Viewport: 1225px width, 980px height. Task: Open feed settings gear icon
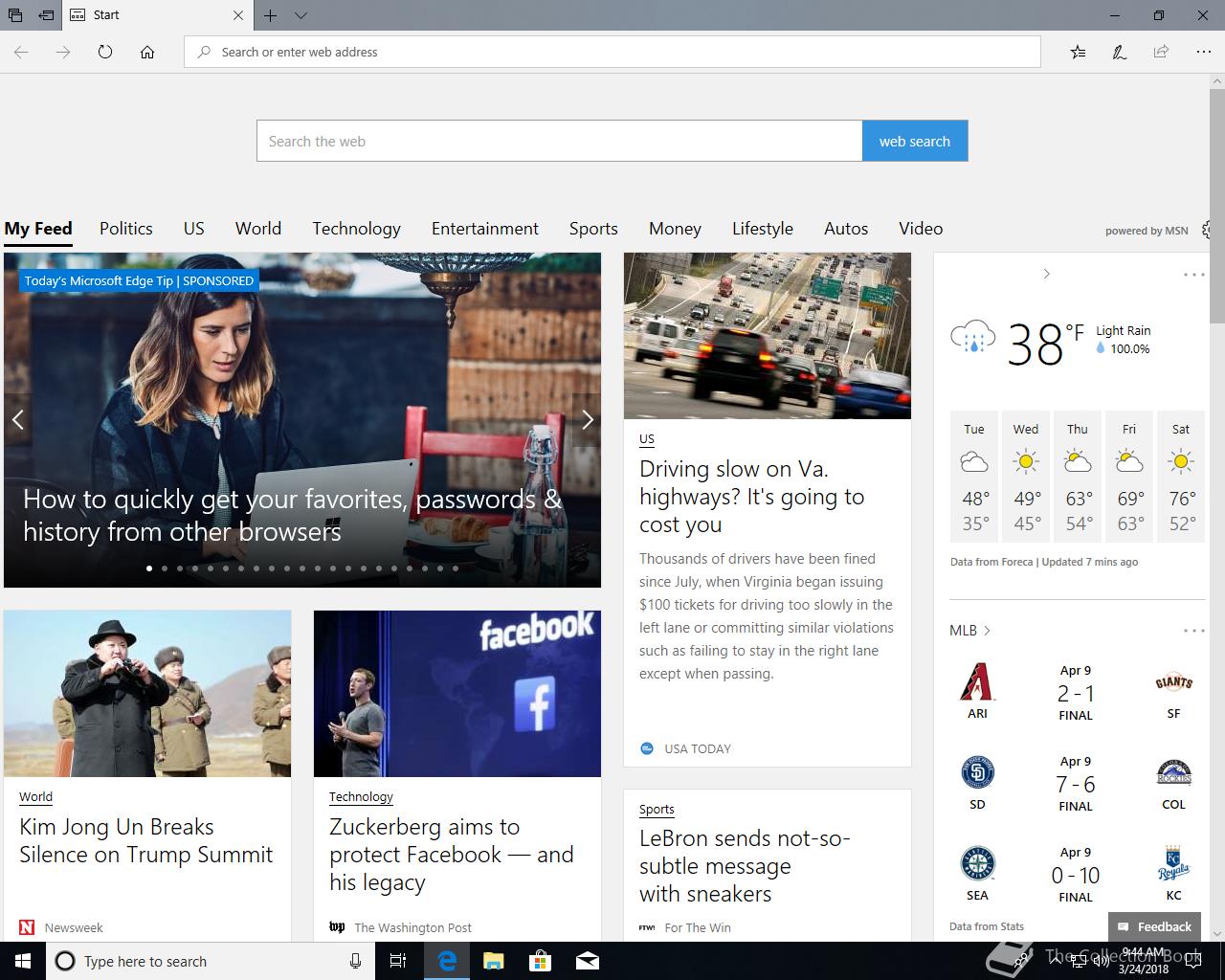1206,230
